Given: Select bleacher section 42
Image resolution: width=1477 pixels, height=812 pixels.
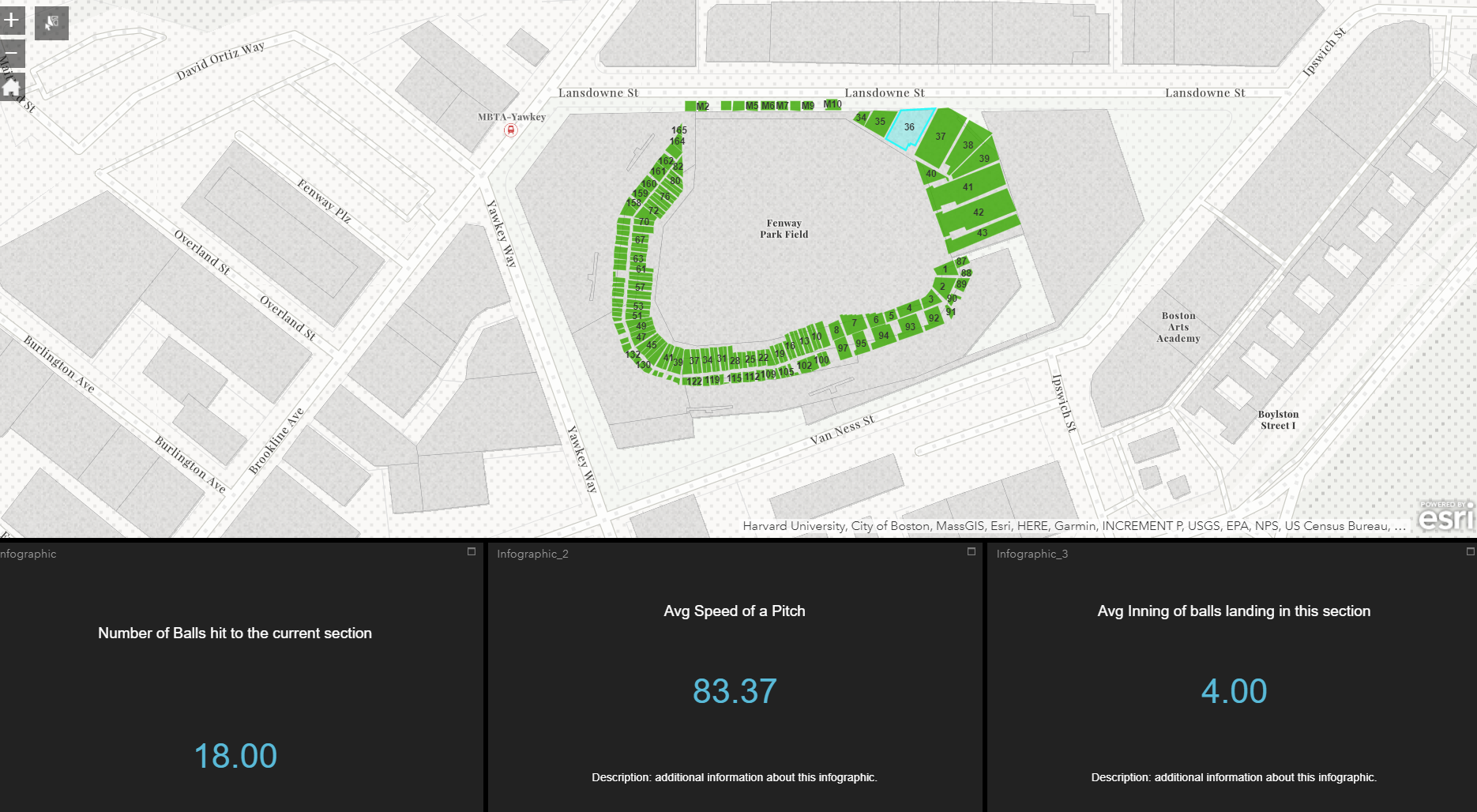Looking at the screenshot, I should [979, 212].
